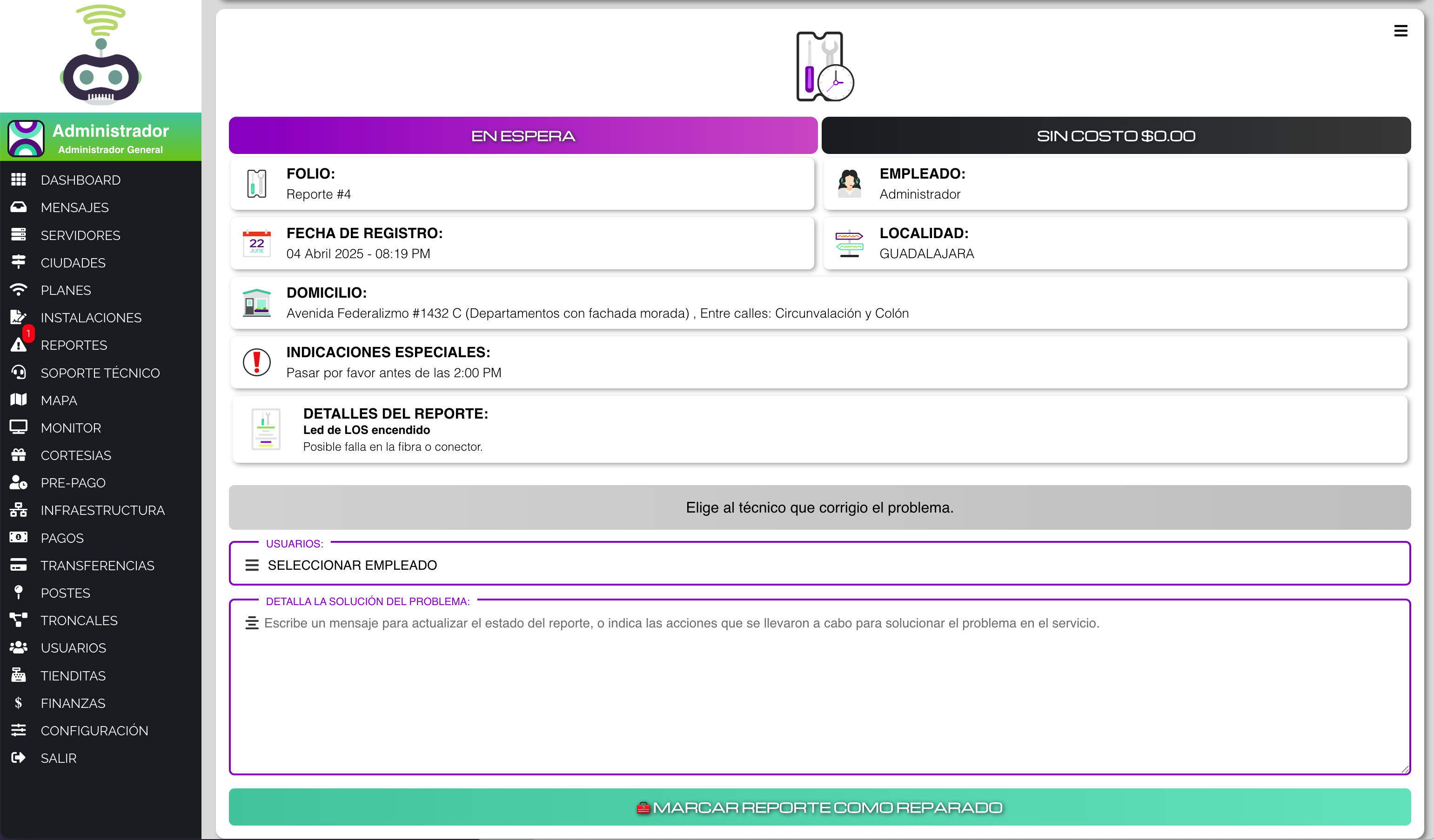1434x840 pixels.
Task: Open the Monitor screen icon
Action: coord(18,427)
